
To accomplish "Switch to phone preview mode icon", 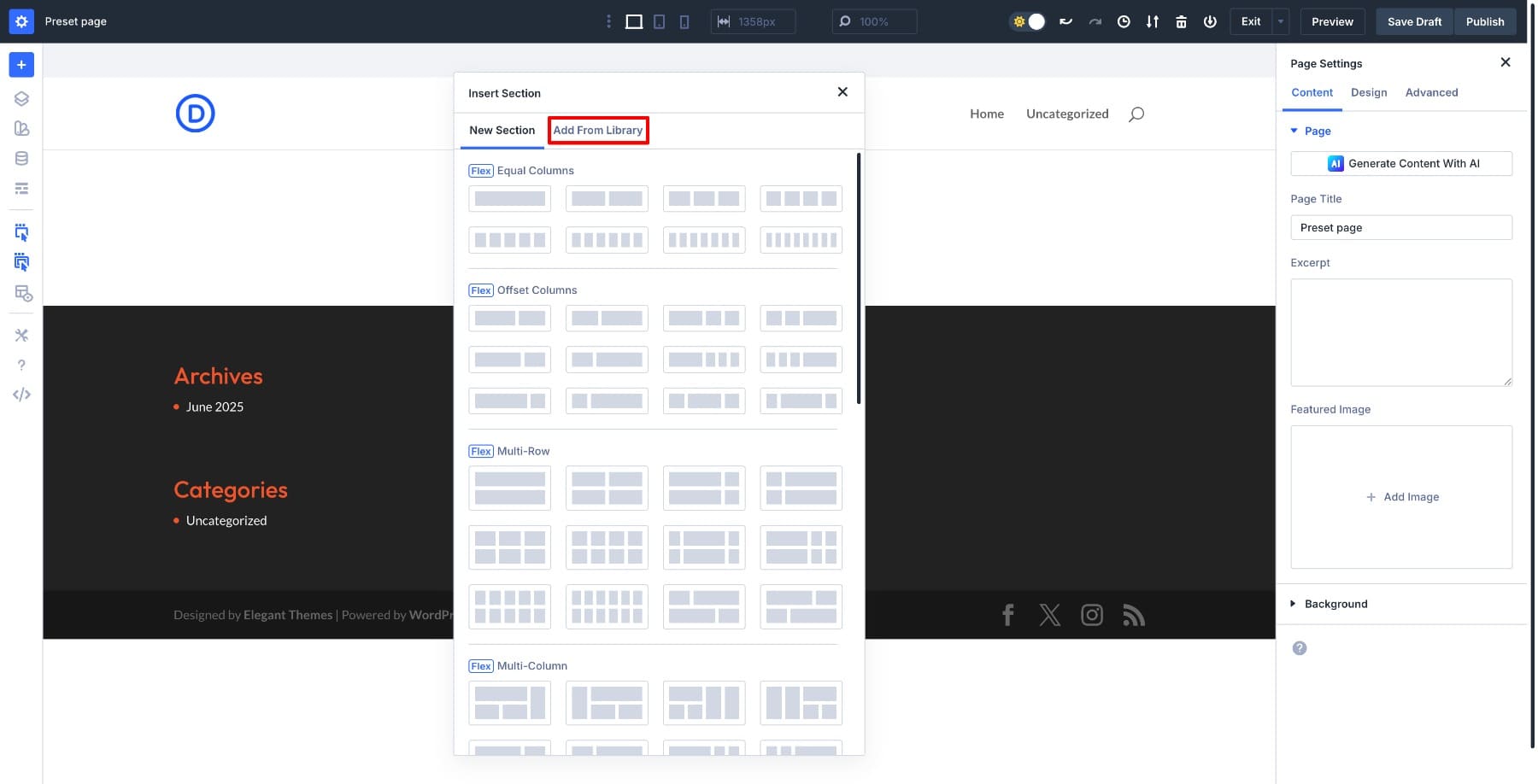I will 684,21.
